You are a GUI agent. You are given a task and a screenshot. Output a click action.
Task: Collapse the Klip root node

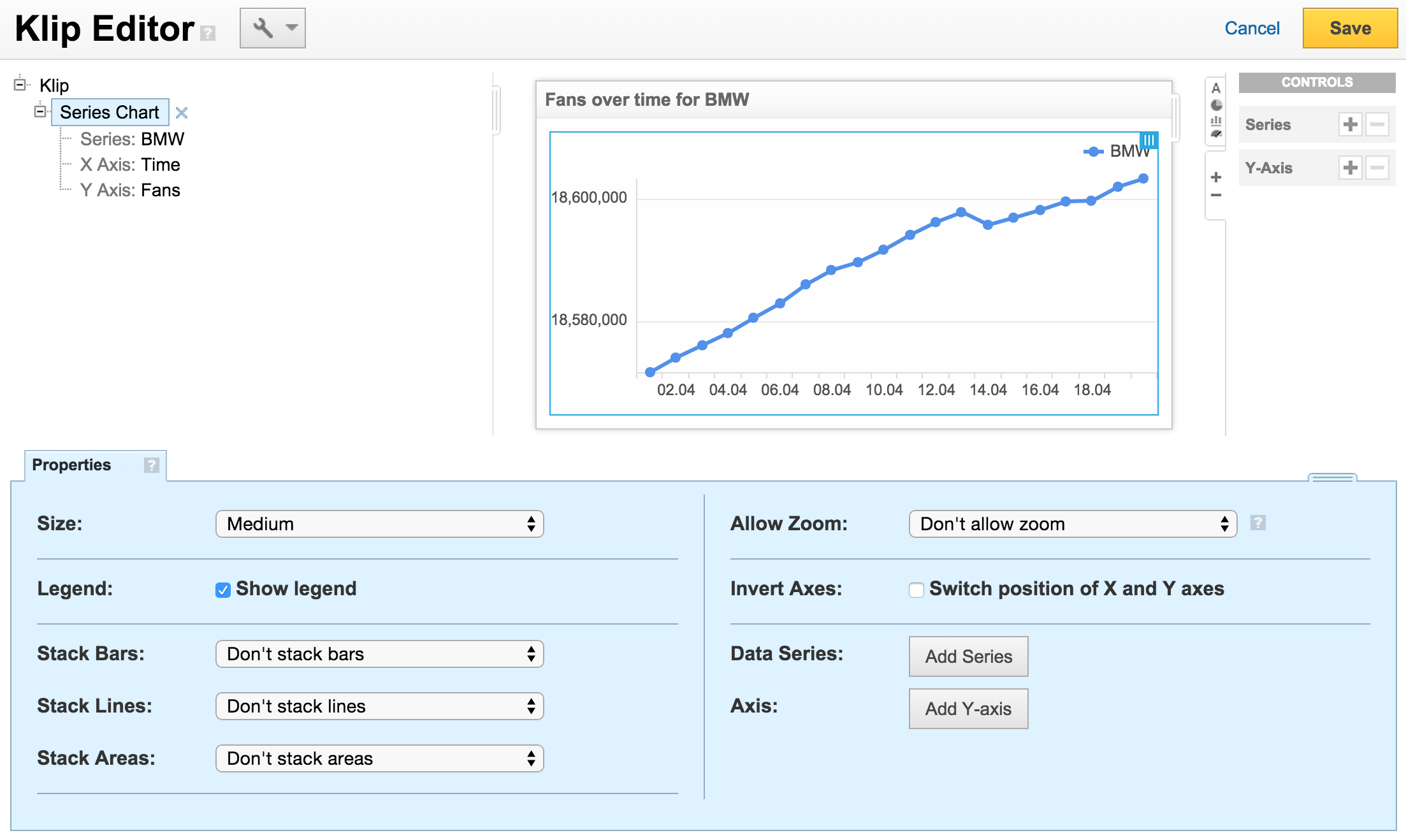tap(20, 83)
